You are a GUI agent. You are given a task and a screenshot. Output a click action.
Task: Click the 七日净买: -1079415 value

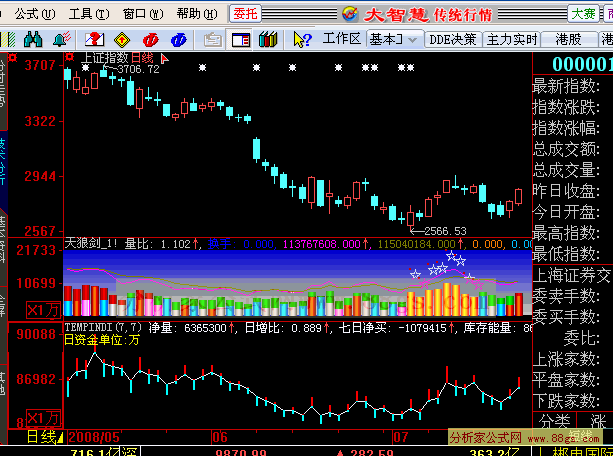tap(396, 328)
